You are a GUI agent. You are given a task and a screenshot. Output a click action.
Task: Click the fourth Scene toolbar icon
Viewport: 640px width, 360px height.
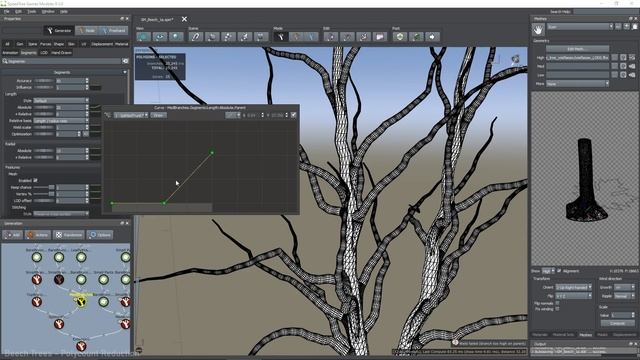coord(244,37)
